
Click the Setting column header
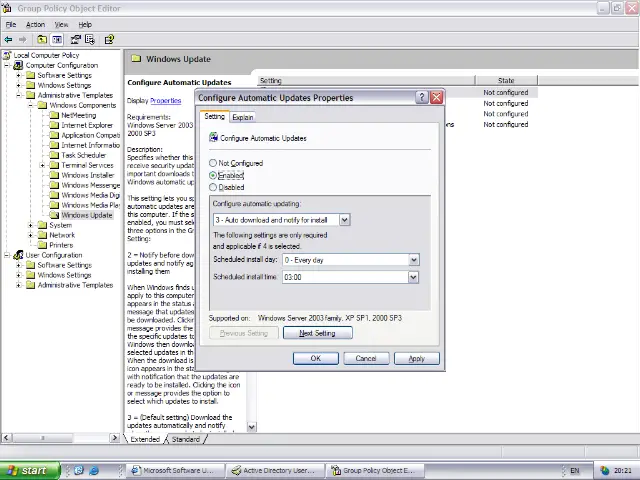point(367,80)
